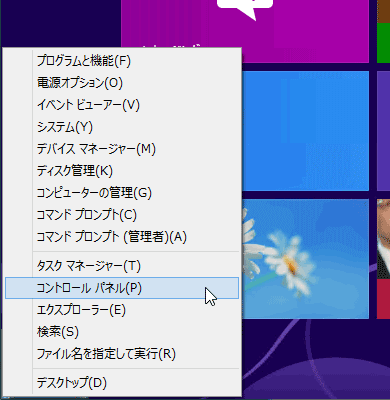Click the daisy flower desktop tile
Screen dimensions: 390x400
point(305,259)
